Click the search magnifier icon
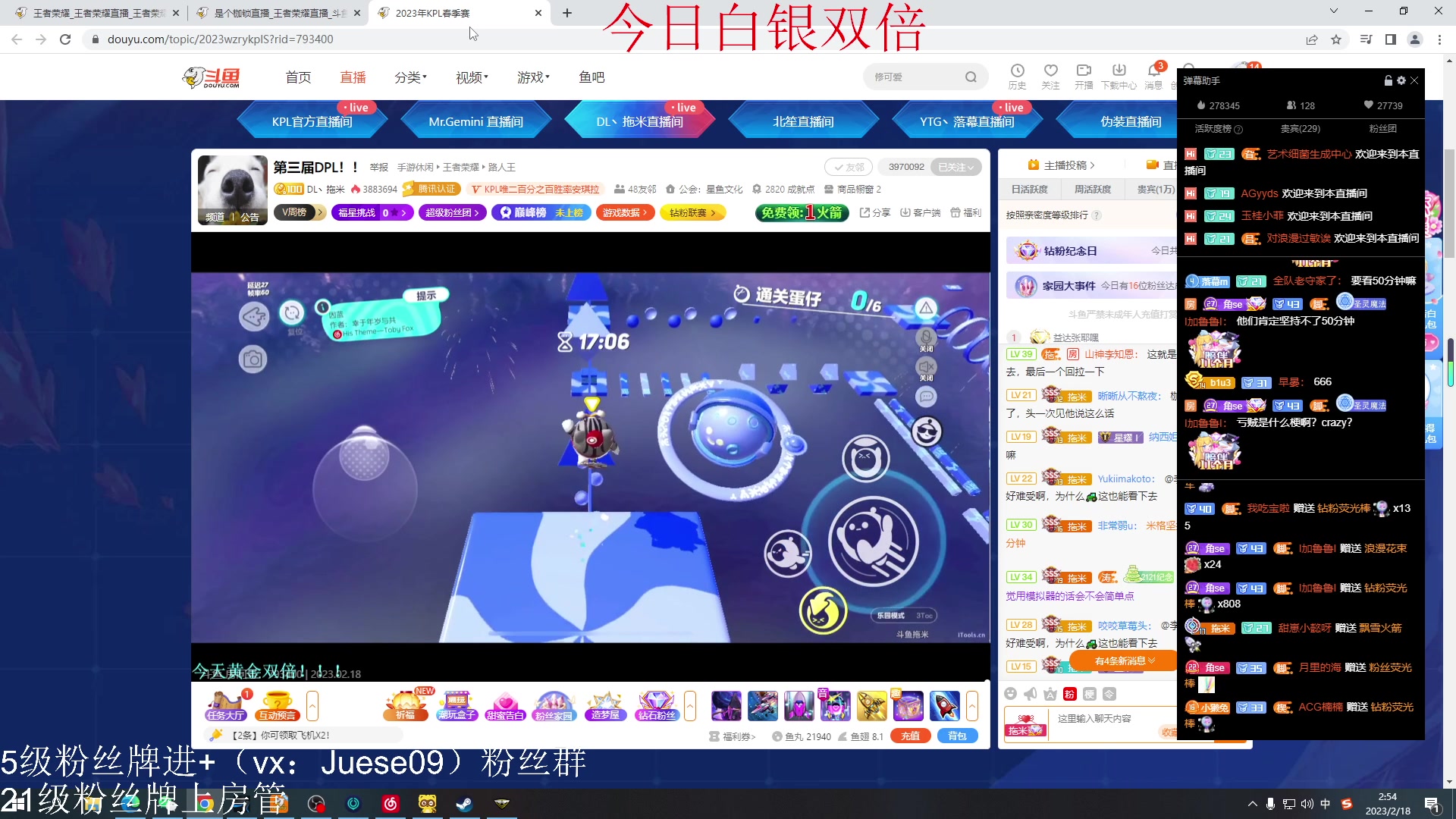Screen dimensions: 1456x819 click(x=971, y=77)
